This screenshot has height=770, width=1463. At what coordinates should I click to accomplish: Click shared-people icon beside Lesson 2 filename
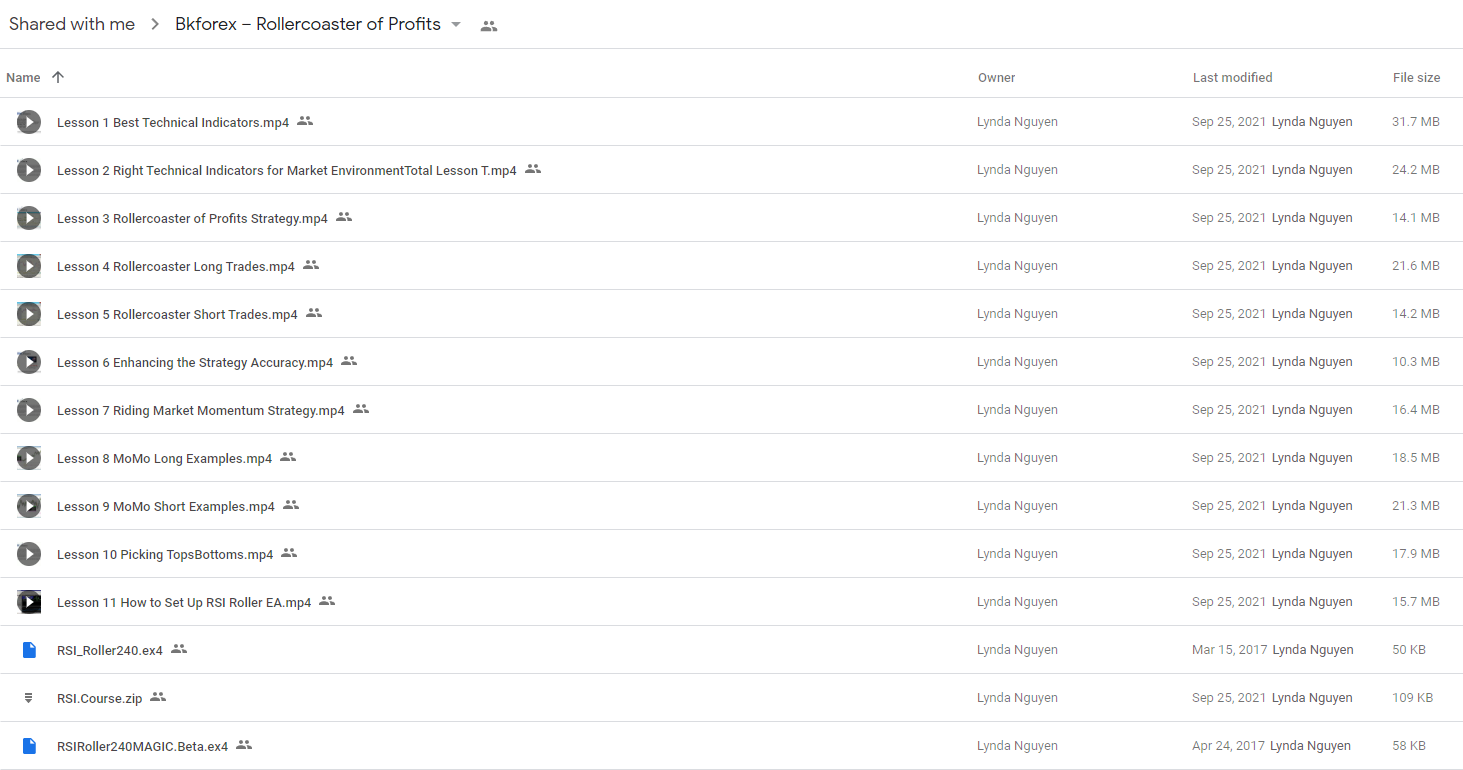click(533, 169)
